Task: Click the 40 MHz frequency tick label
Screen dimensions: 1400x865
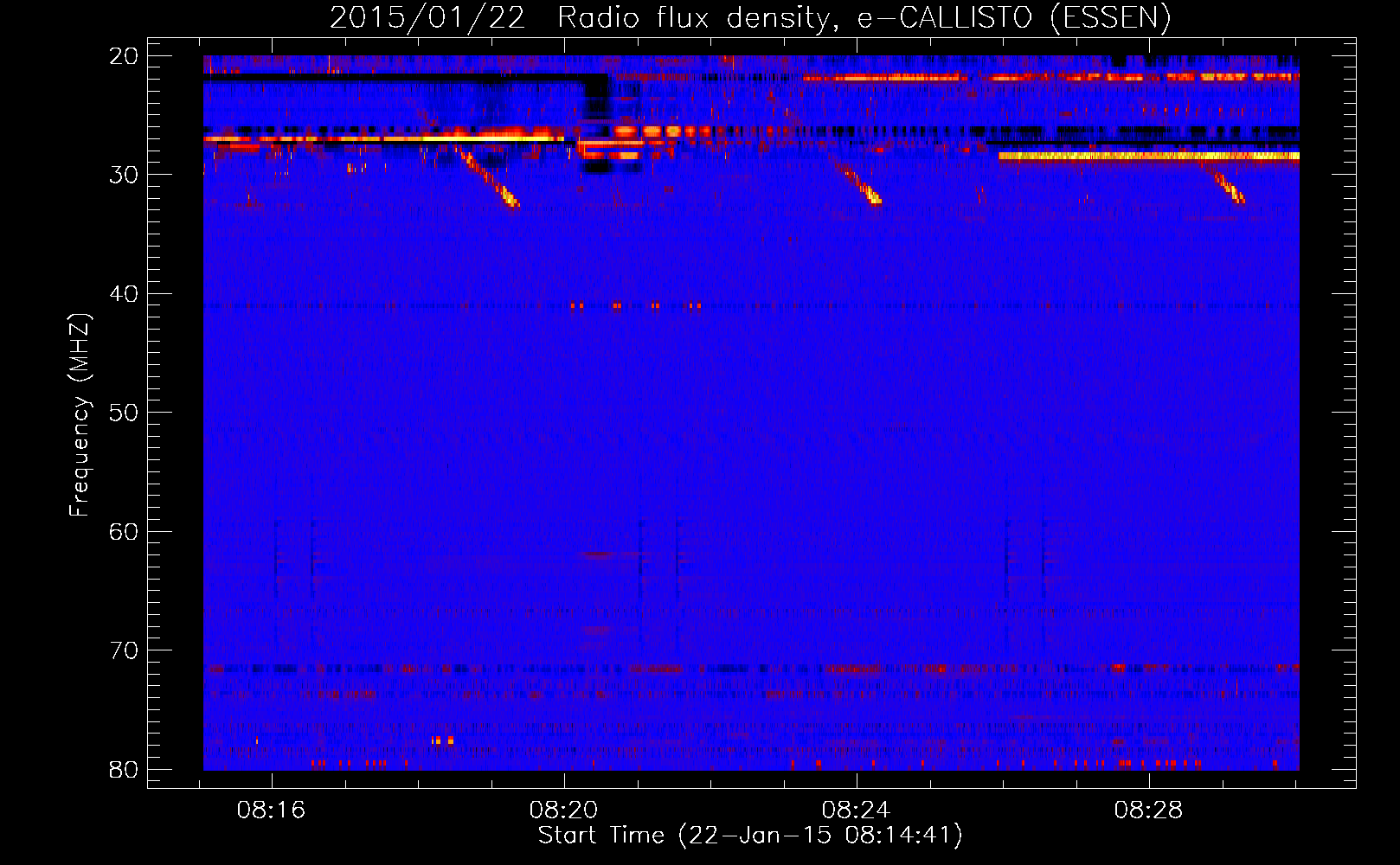Action: point(124,294)
